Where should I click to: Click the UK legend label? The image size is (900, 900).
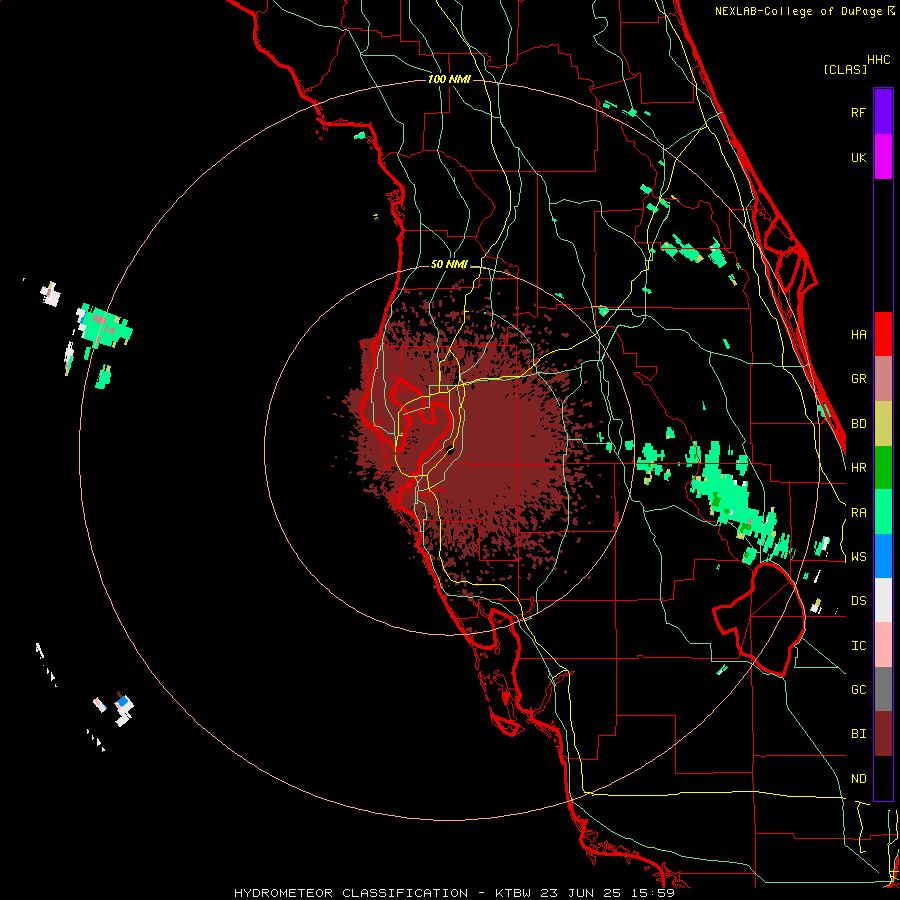[x=858, y=157]
